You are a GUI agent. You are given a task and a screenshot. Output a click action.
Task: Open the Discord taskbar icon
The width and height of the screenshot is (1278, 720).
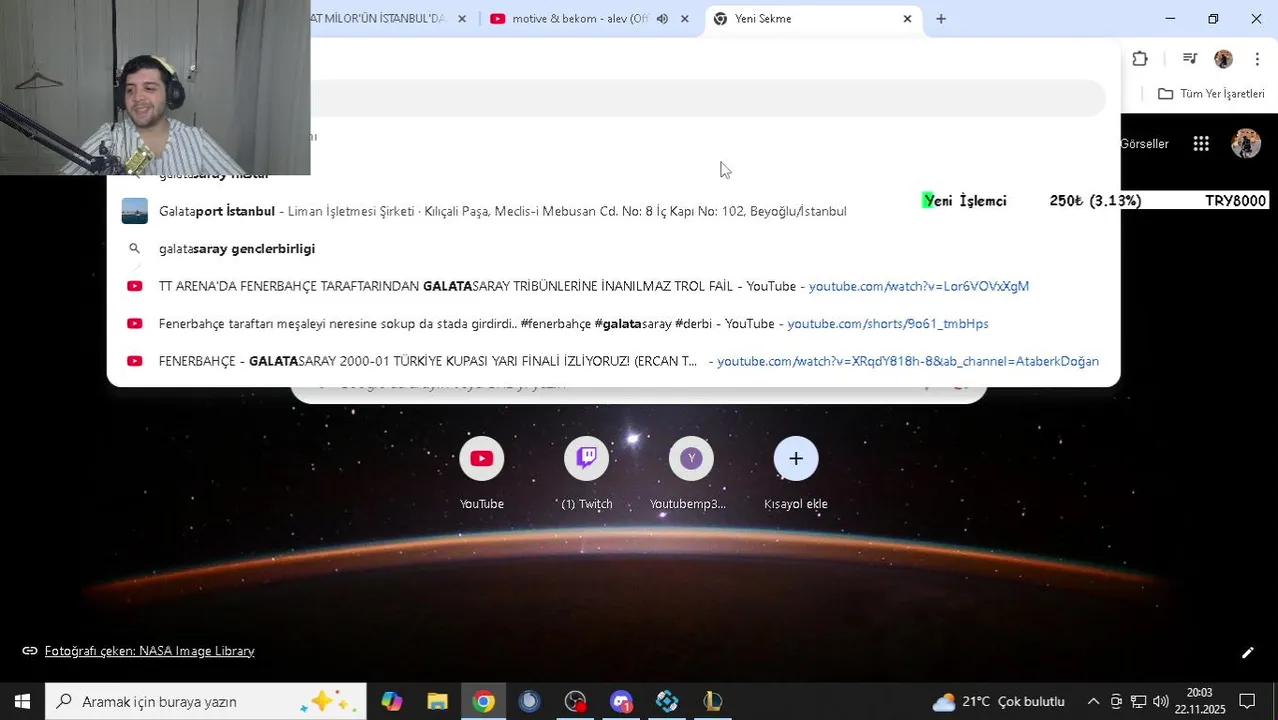621,701
